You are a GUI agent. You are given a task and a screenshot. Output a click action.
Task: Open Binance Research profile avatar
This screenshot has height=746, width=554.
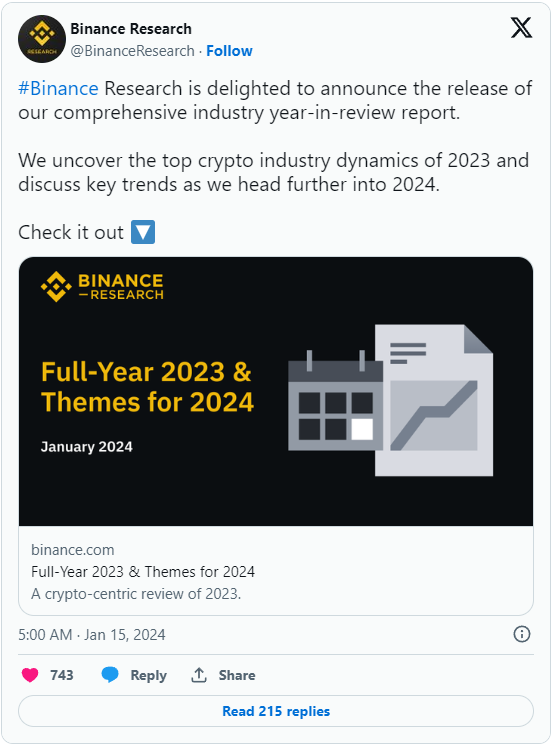point(41,39)
